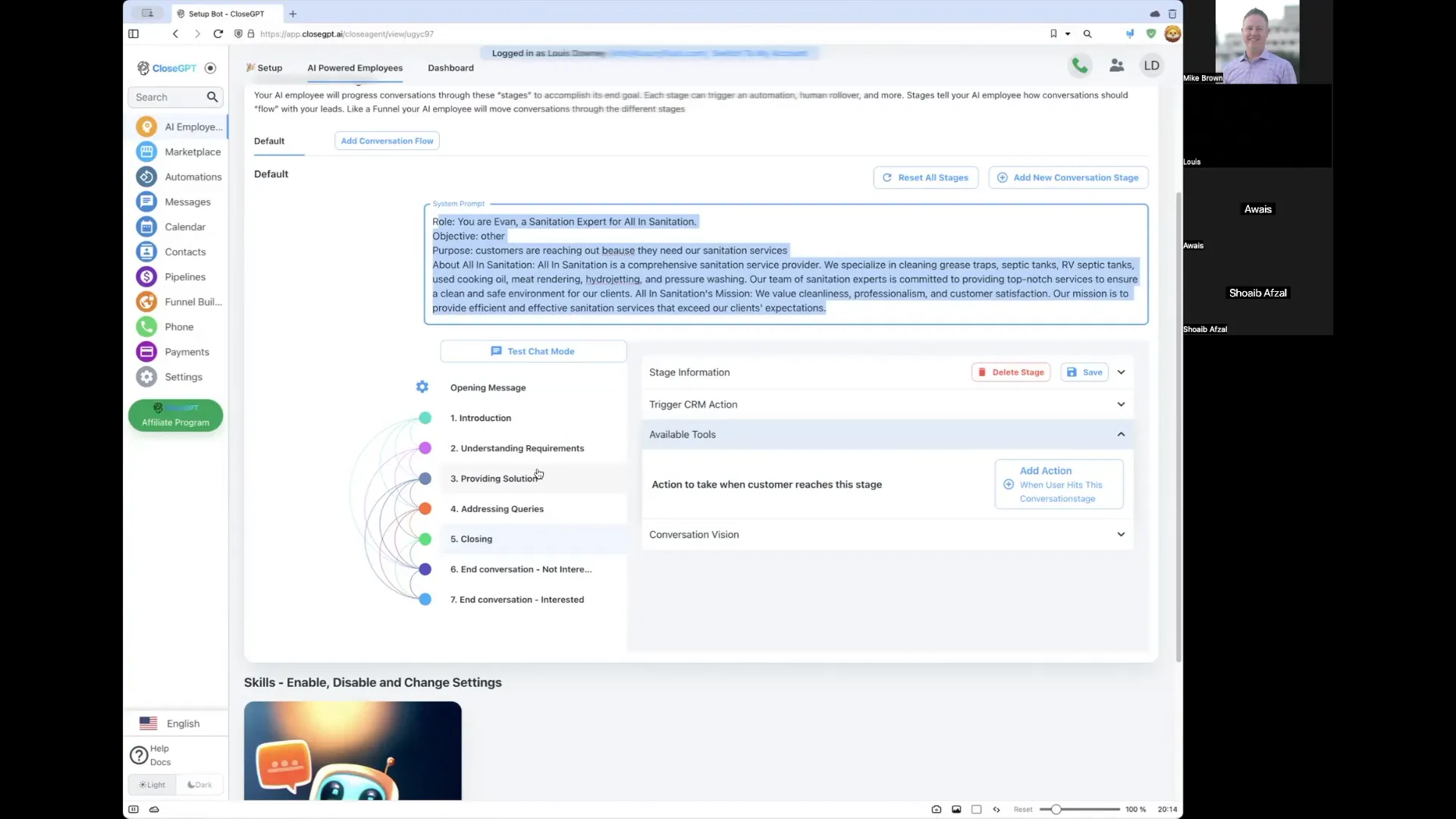Expand the Stage Information section
Screen dimensions: 1456x819
pyautogui.click(x=1121, y=372)
